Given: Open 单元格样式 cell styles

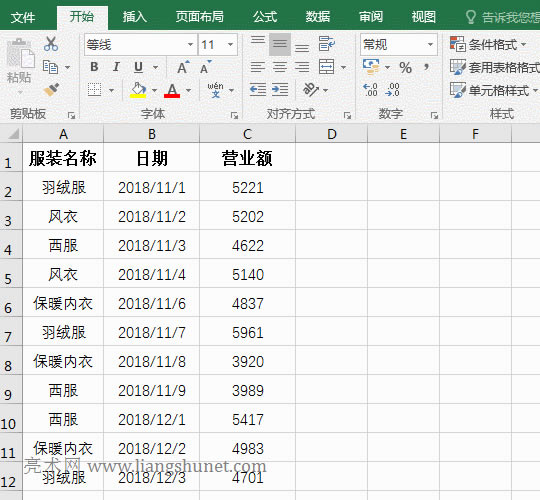Looking at the screenshot, I should (494, 90).
